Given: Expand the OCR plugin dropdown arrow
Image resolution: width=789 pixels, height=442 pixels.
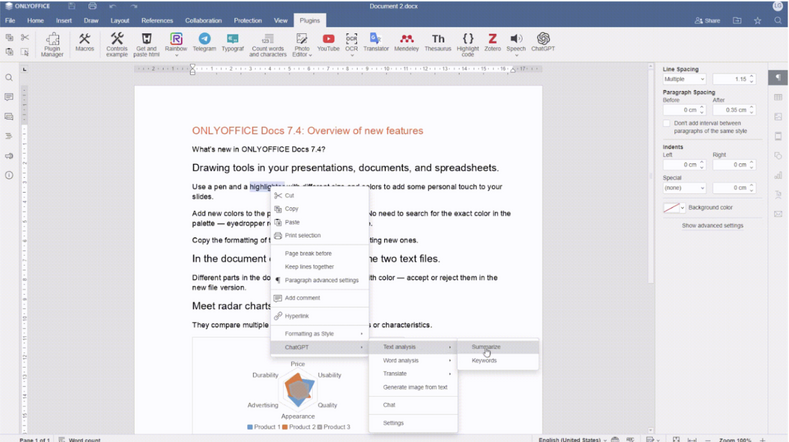Looking at the screenshot, I should tap(351, 55).
